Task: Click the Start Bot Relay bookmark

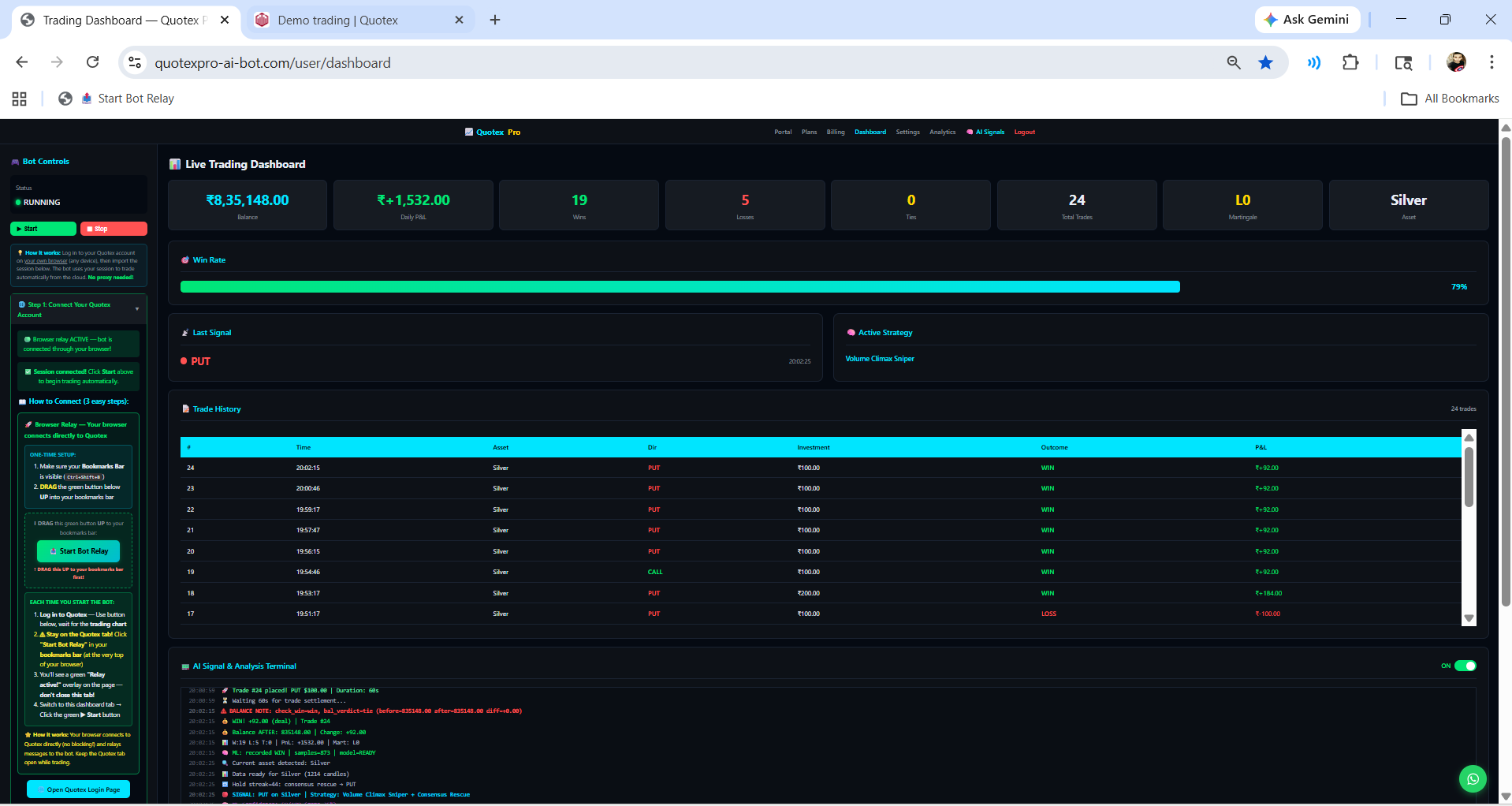Action: [x=128, y=99]
